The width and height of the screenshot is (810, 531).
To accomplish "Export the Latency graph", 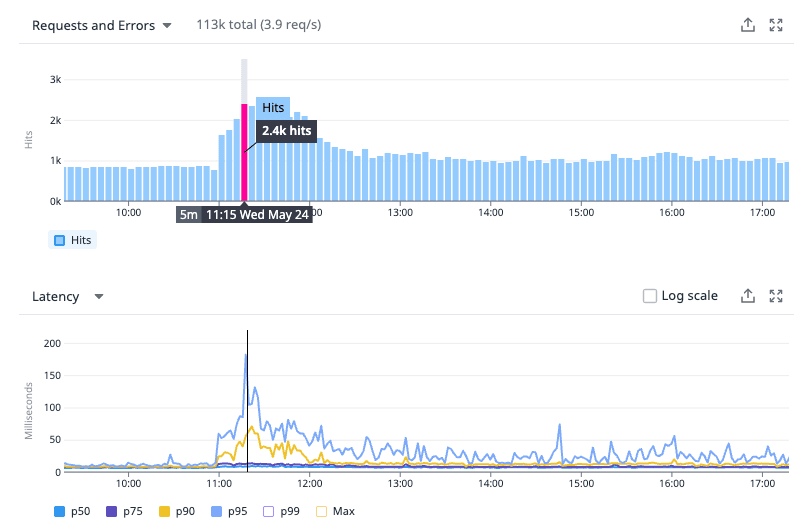I will 747,296.
